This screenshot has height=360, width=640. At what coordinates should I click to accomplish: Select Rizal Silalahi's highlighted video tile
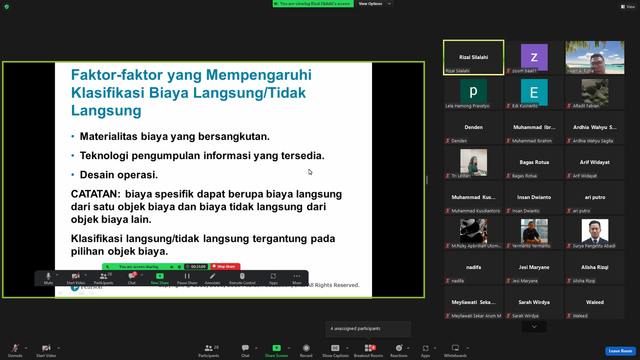pos(473,57)
